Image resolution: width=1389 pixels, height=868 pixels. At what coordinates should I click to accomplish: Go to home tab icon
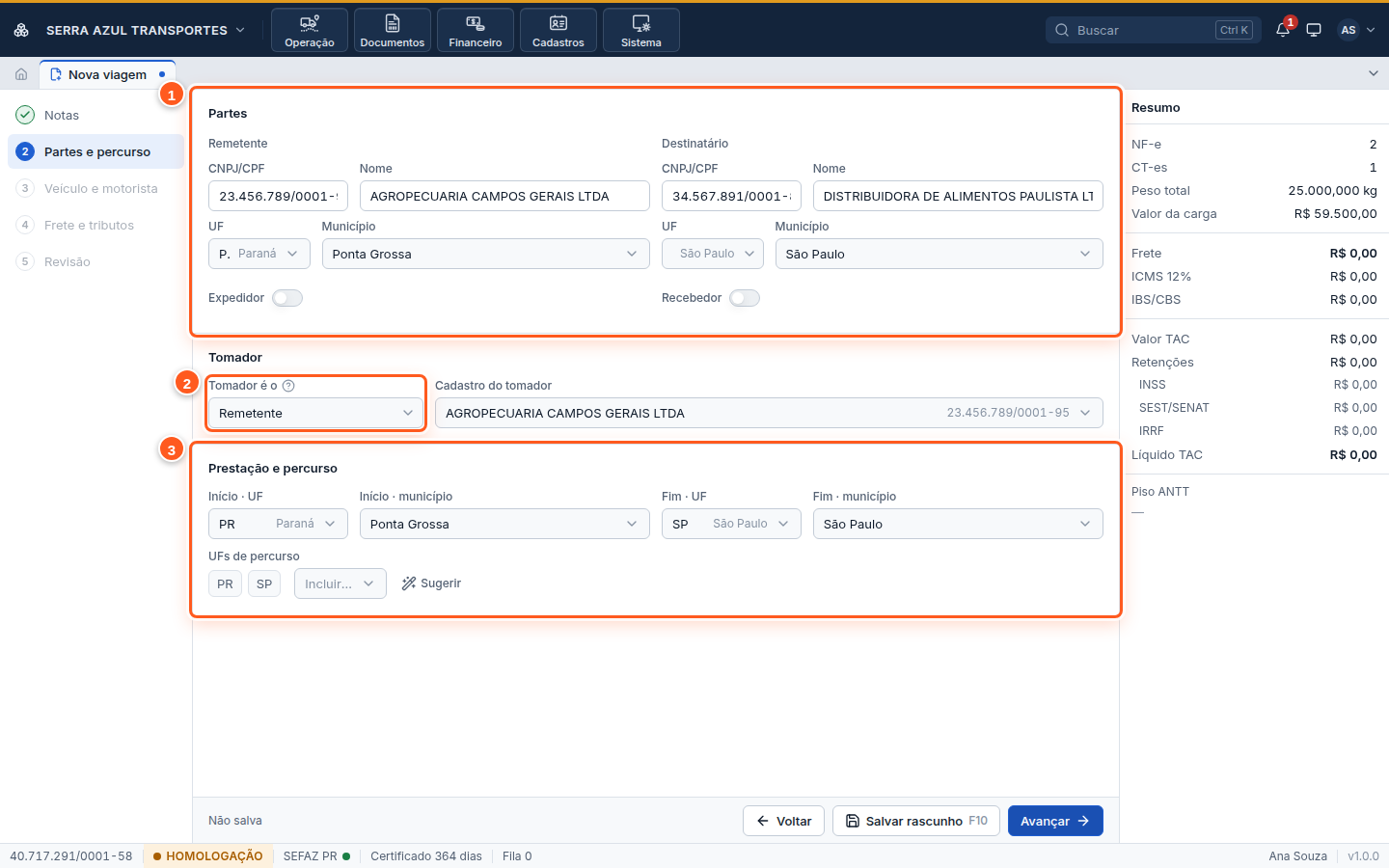pos(21,74)
